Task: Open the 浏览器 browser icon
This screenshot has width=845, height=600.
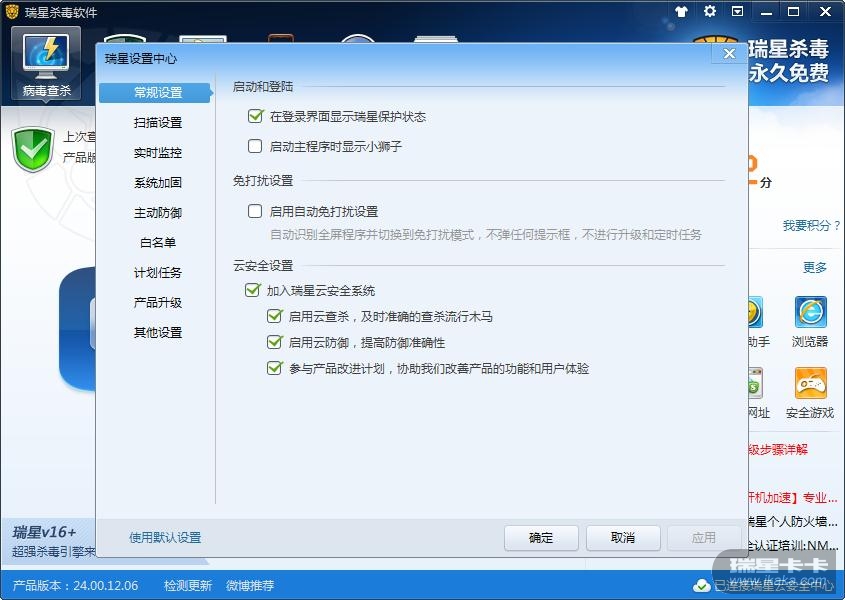Action: tap(810, 322)
